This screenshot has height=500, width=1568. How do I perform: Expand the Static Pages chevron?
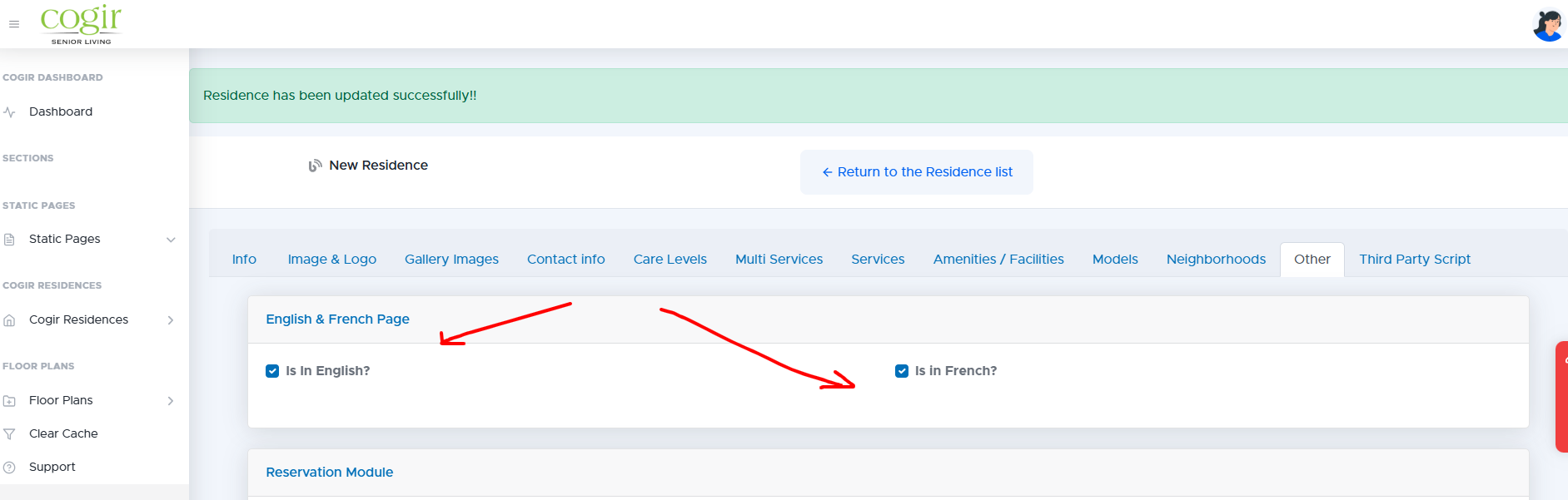point(171,240)
